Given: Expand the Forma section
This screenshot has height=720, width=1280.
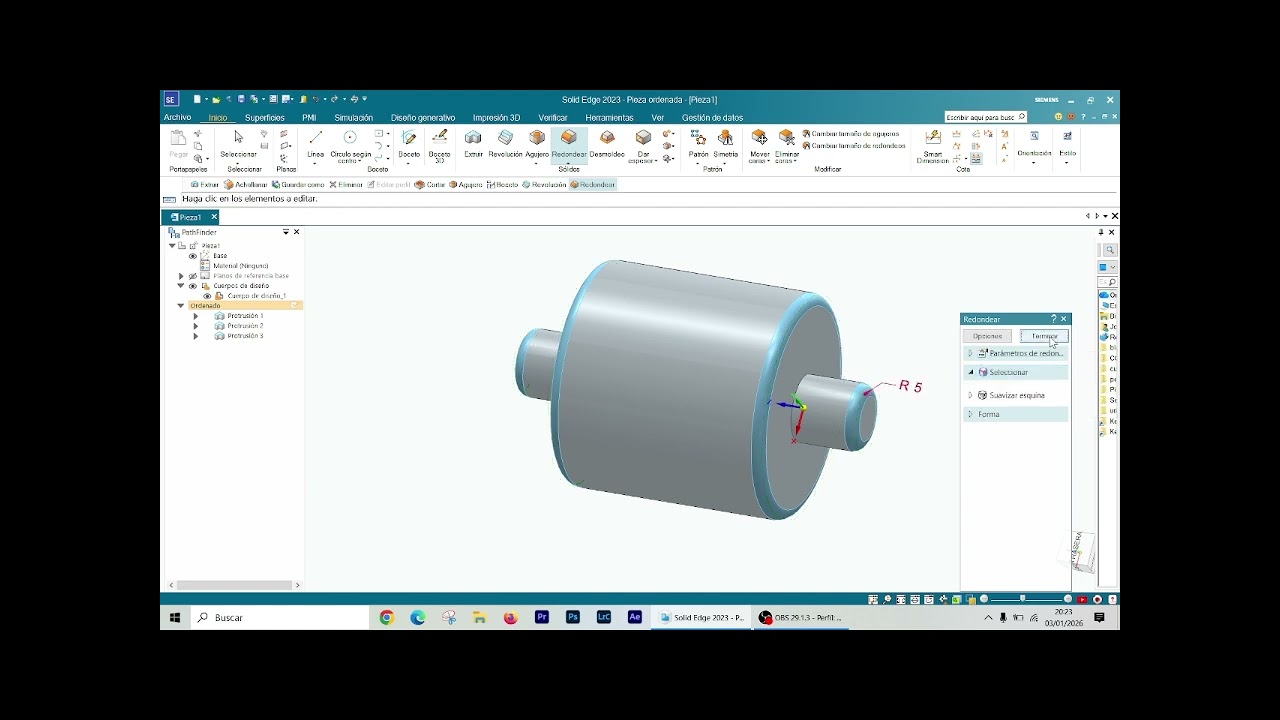Looking at the screenshot, I should (x=970, y=414).
